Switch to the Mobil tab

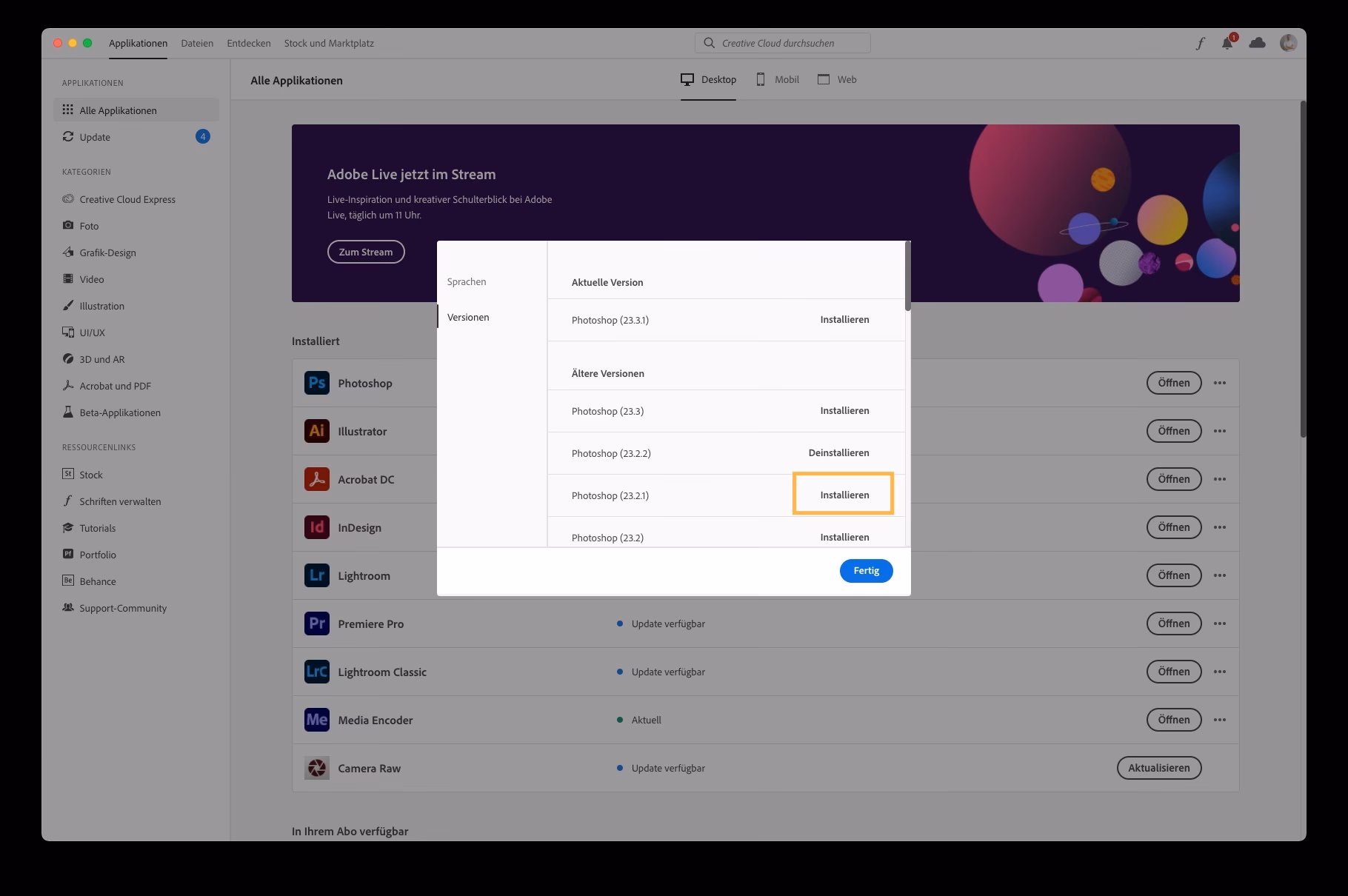(x=778, y=80)
